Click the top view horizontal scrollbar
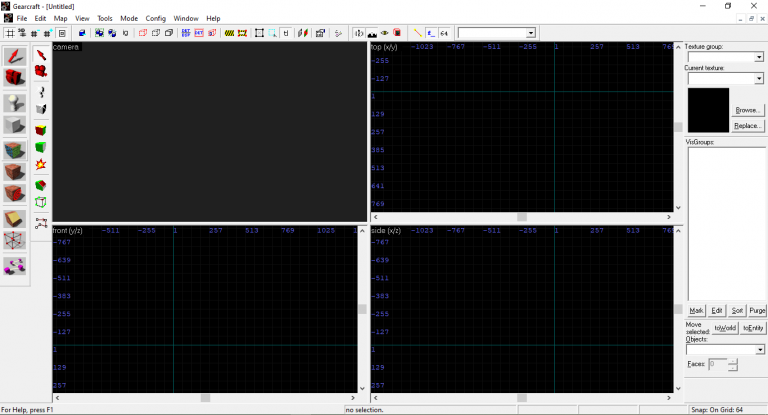The image size is (768, 415). 521,216
